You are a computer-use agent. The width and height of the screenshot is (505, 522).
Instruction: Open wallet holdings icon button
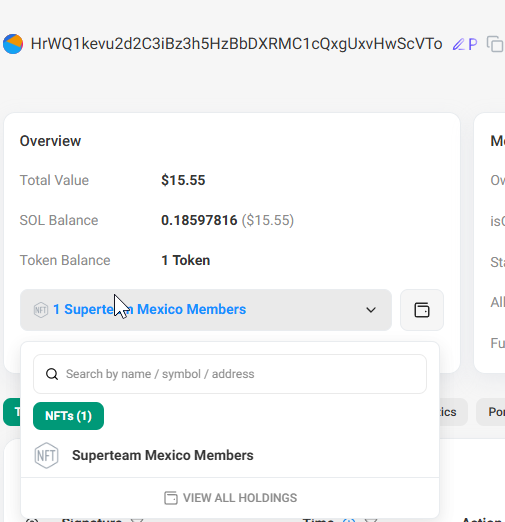422,310
